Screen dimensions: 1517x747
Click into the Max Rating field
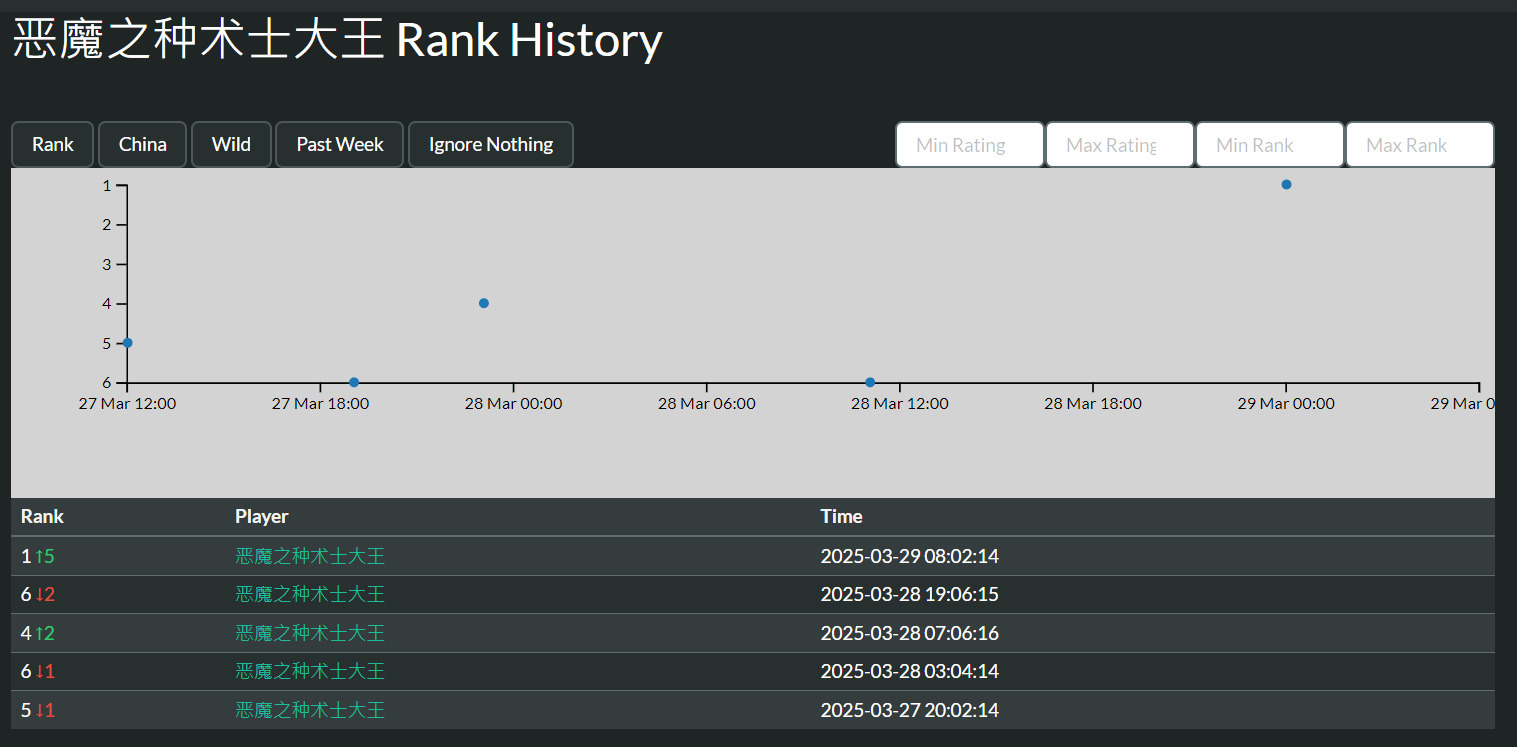point(1119,145)
